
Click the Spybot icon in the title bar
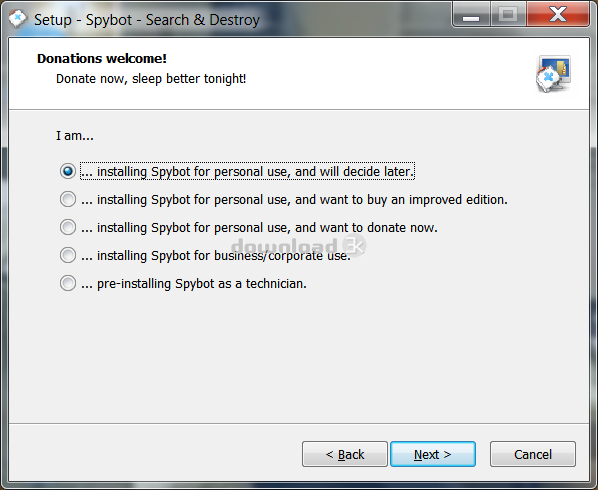(x=18, y=19)
